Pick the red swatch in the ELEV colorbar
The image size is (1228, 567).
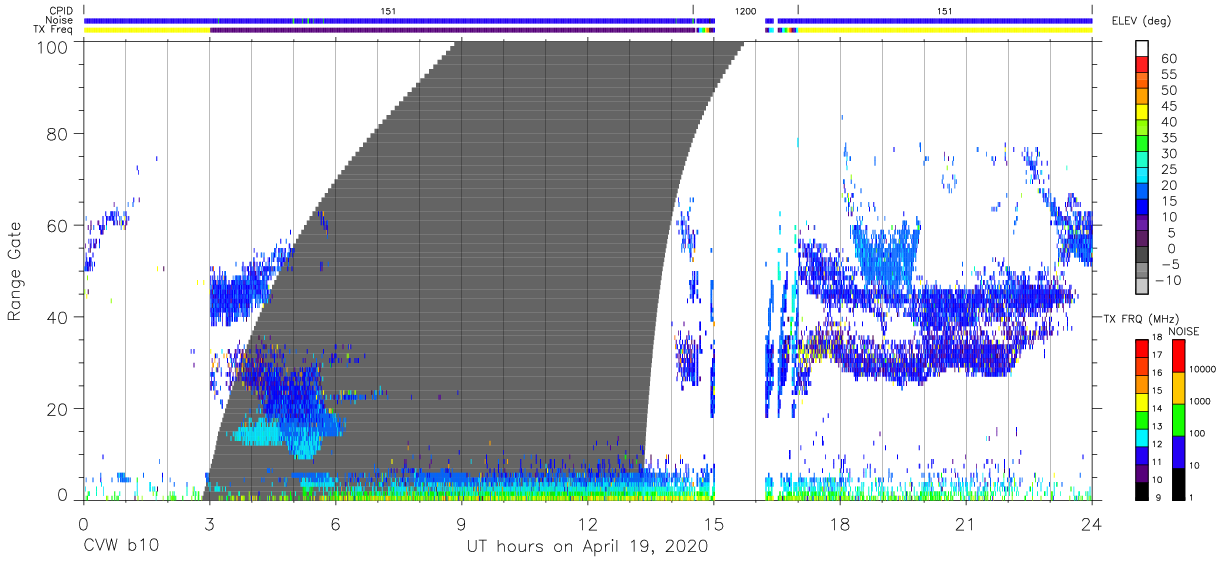click(1142, 65)
